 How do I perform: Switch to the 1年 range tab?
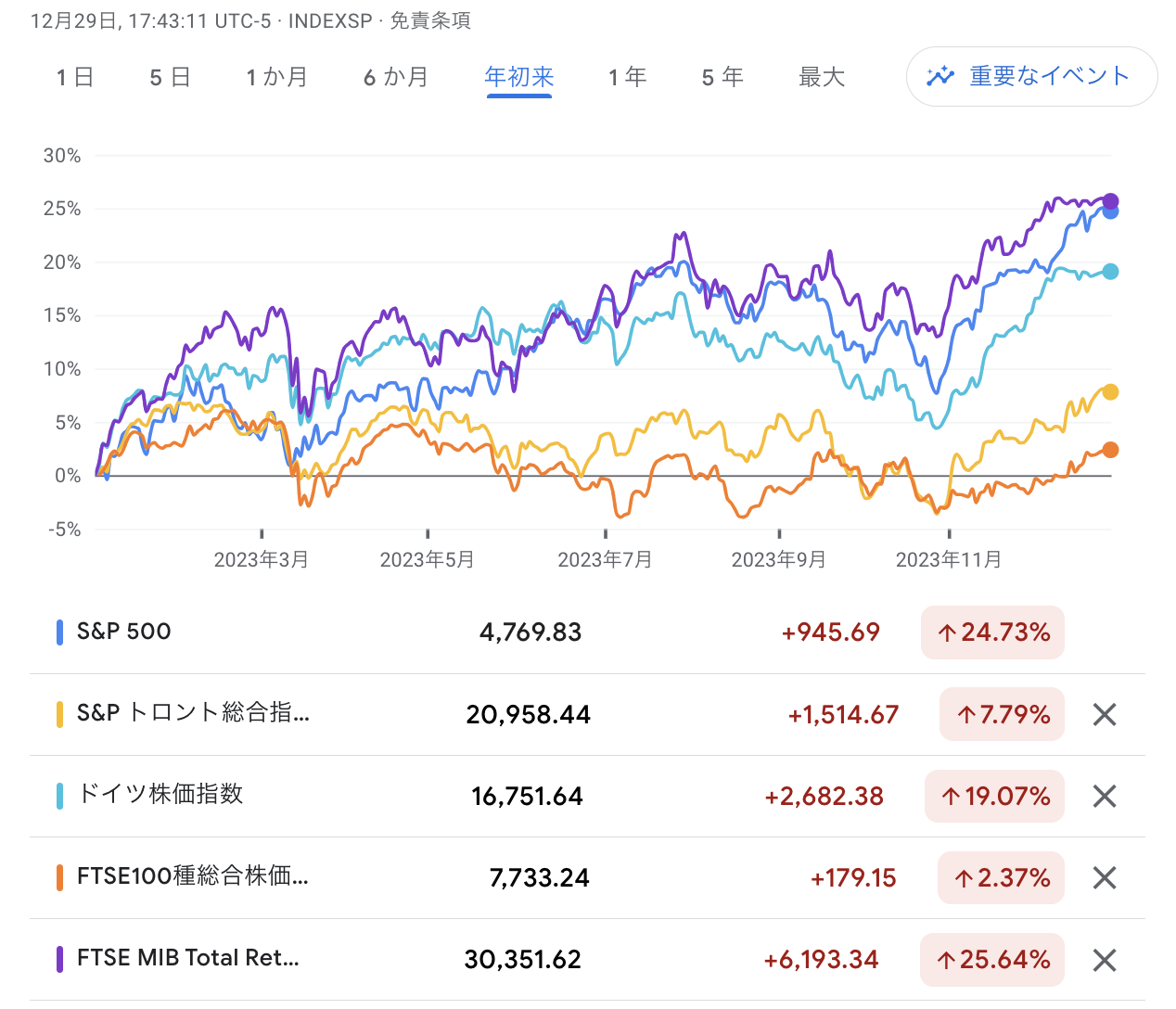pyautogui.click(x=628, y=77)
